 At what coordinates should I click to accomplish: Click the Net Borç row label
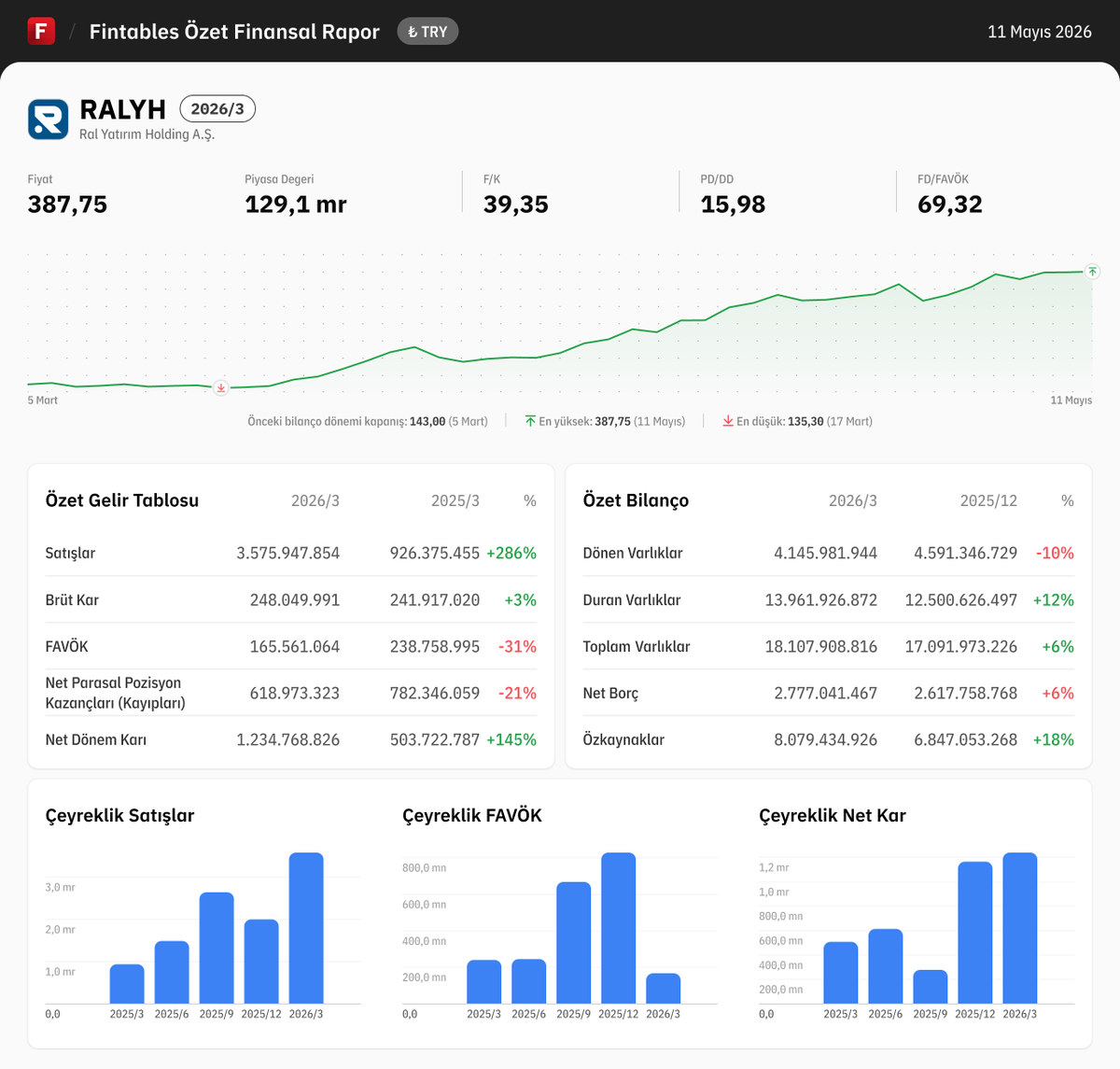(x=611, y=693)
